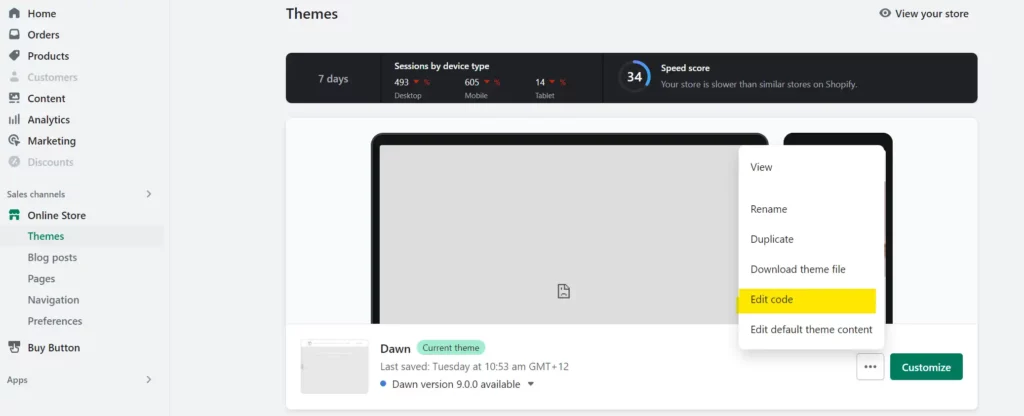
Task: Open Analytics in the sidebar
Action: (x=48, y=120)
